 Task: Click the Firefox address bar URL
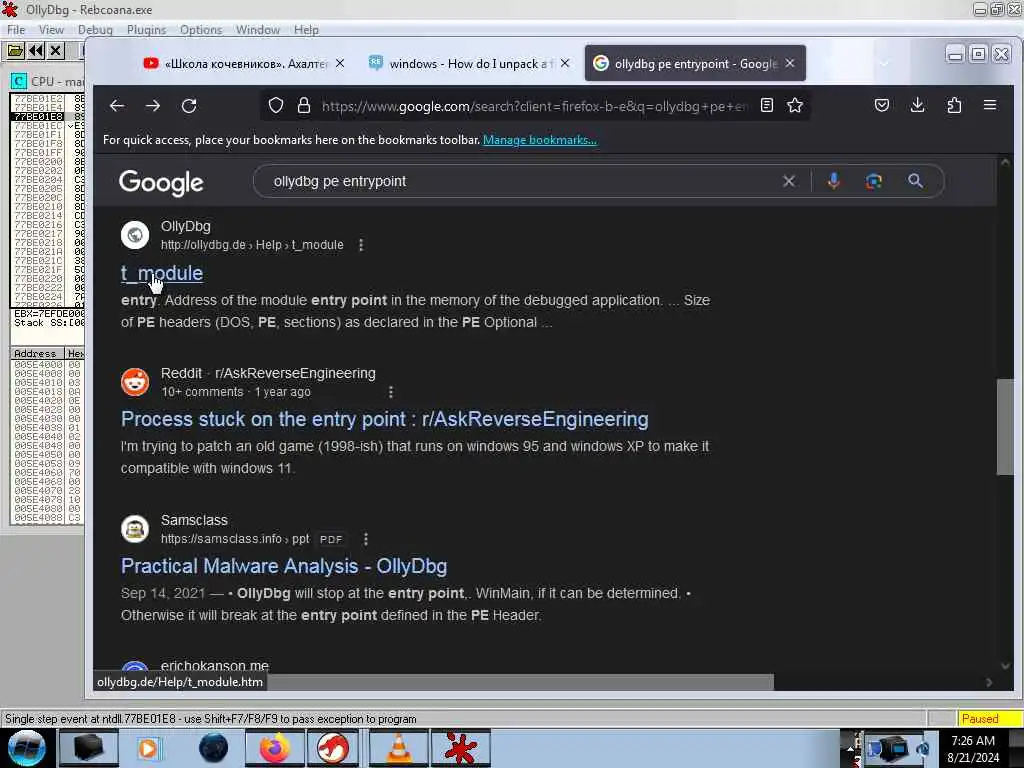point(534,106)
